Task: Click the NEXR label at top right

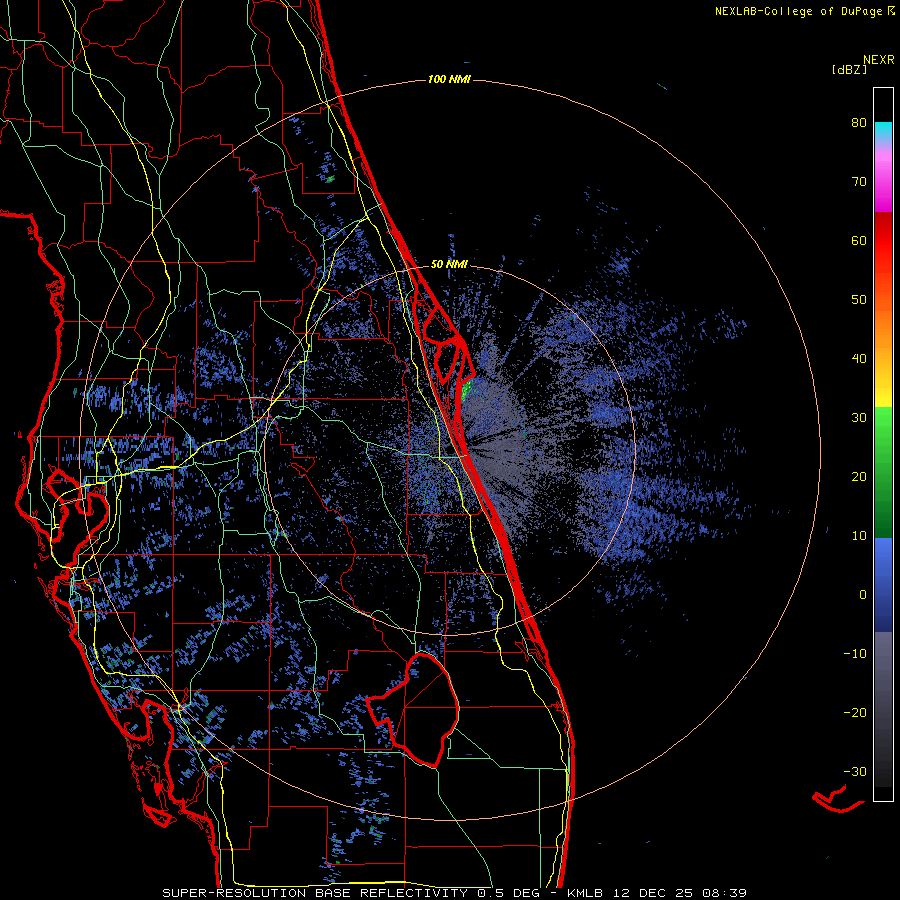Action: click(879, 60)
